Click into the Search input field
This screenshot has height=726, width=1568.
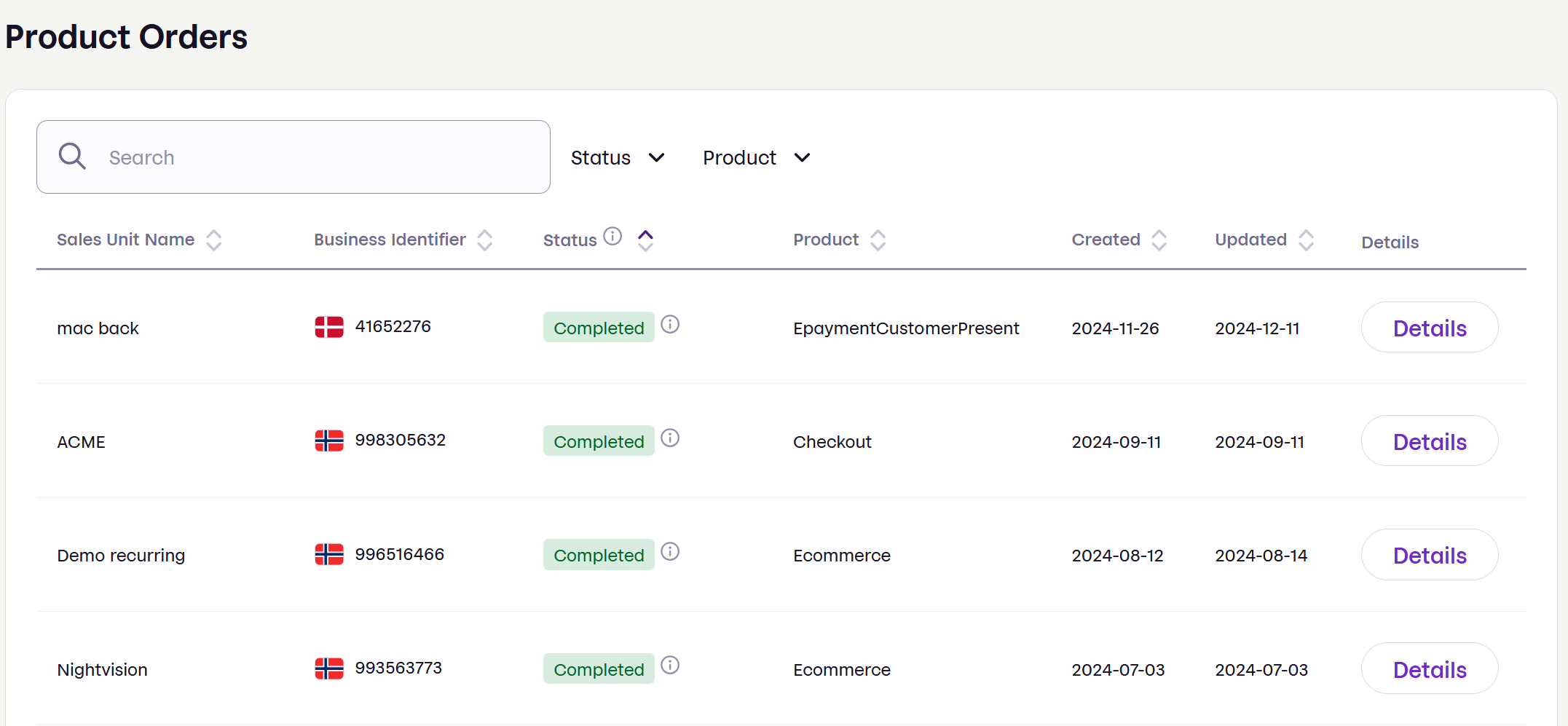[291, 157]
